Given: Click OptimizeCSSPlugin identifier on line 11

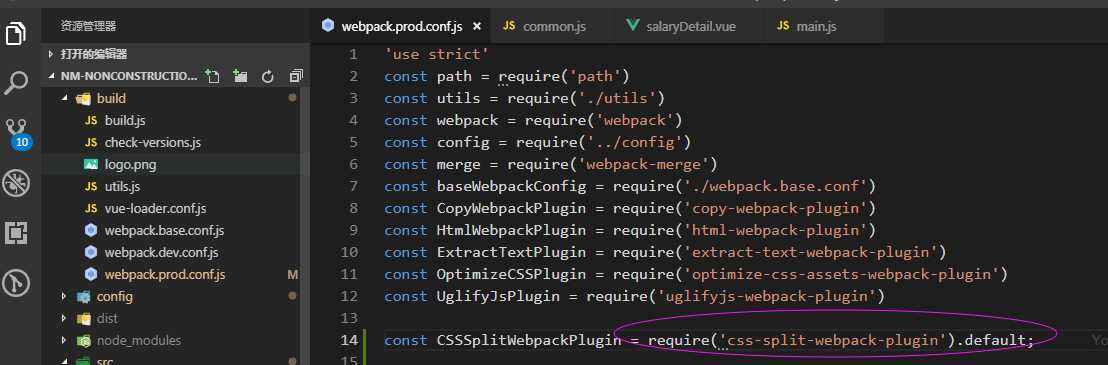Looking at the screenshot, I should click(x=512, y=274).
